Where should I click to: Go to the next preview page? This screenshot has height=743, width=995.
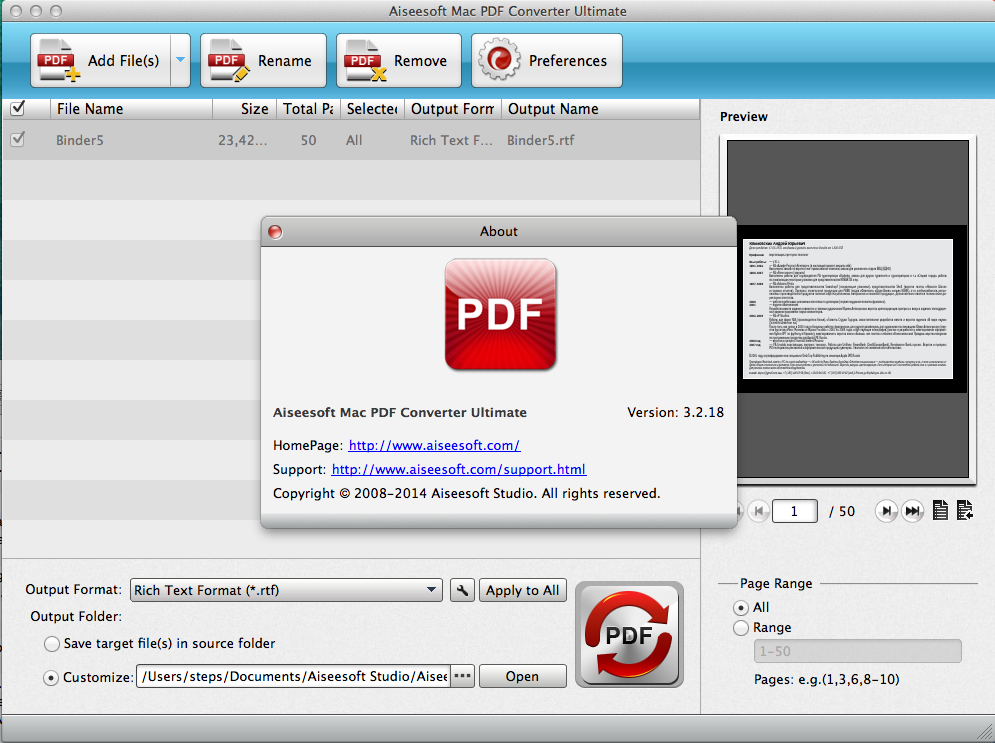[886, 511]
